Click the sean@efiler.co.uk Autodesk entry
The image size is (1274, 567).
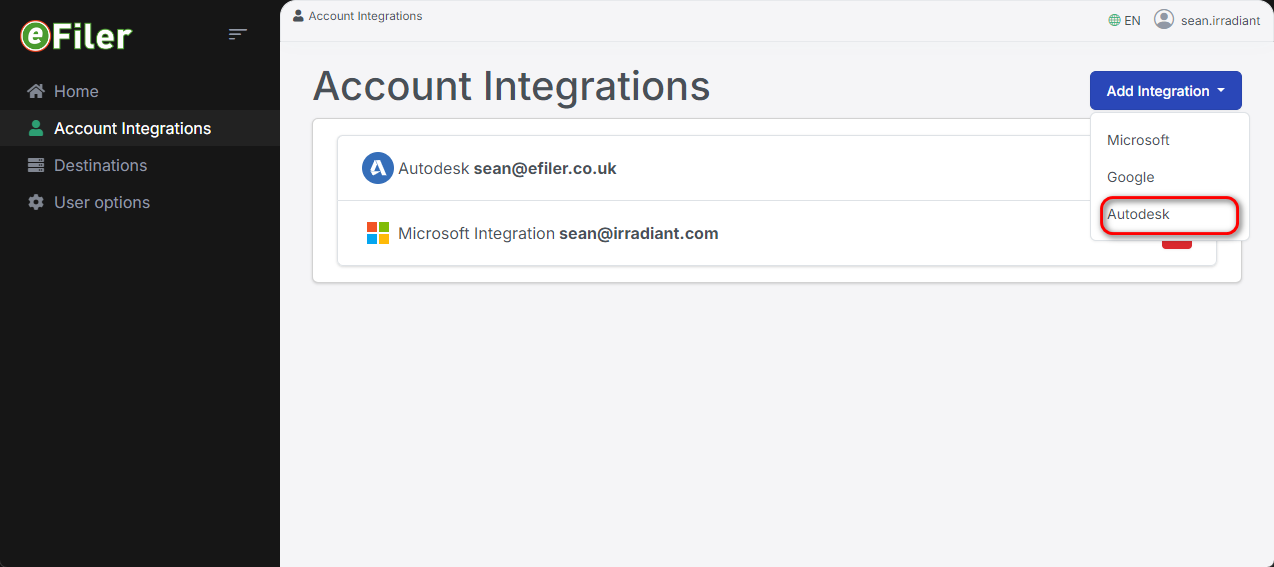coord(545,168)
